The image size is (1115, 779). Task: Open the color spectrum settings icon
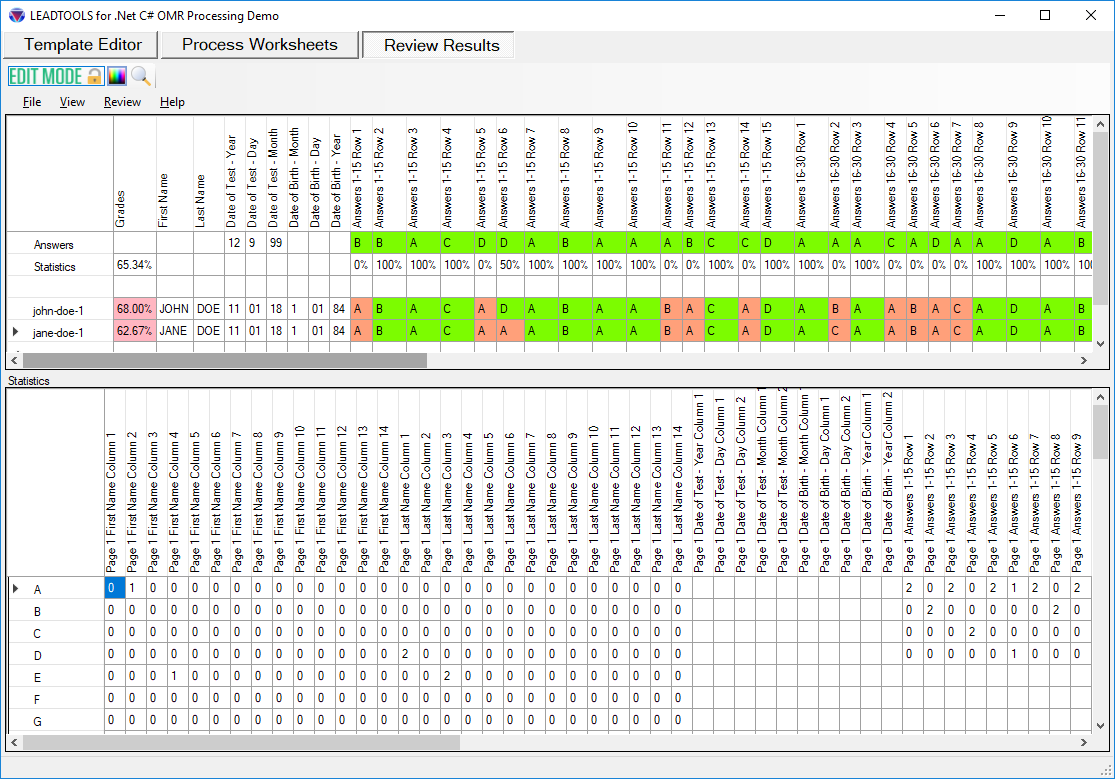[117, 76]
